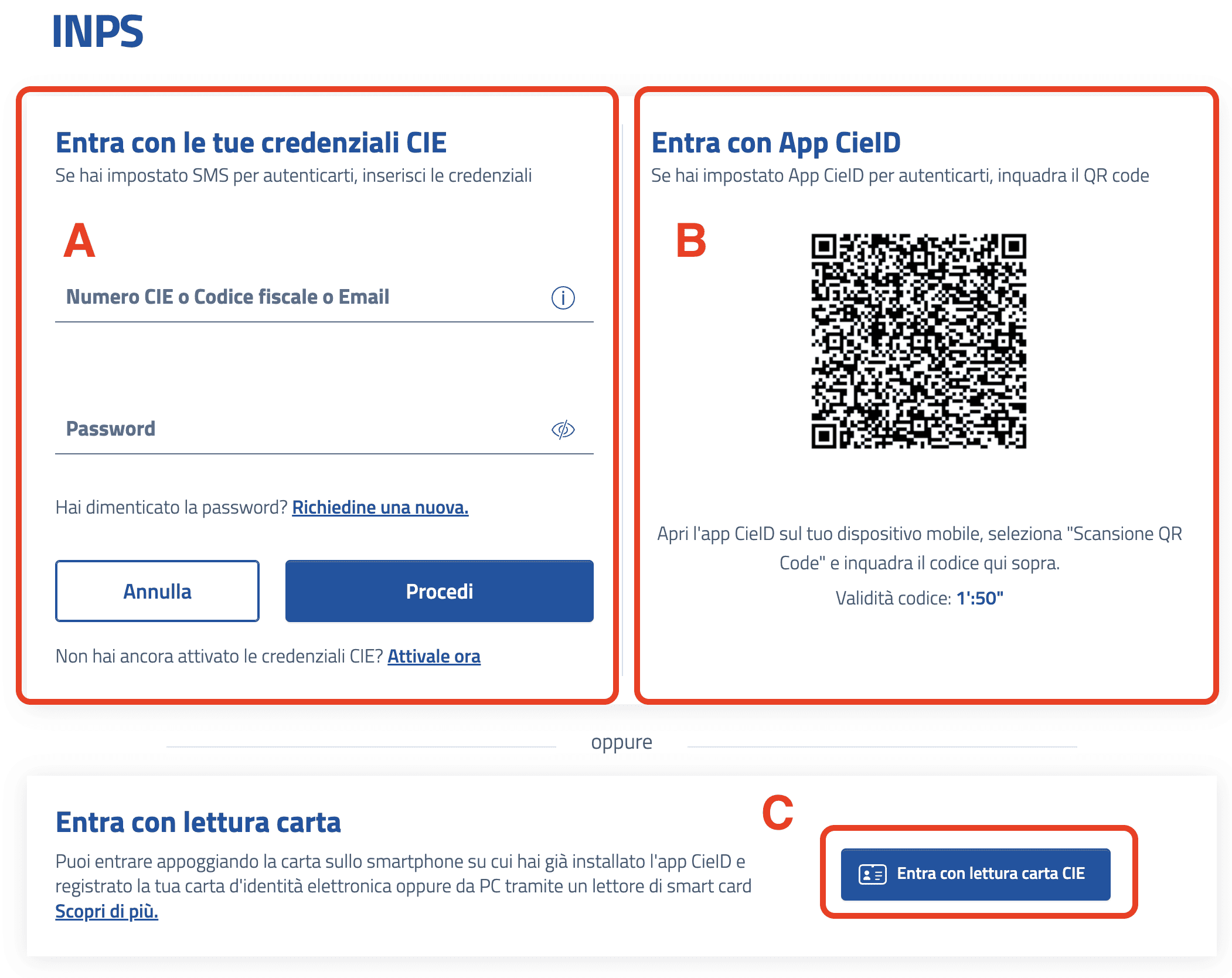Click the Validità codice countdown timer

coord(919,599)
